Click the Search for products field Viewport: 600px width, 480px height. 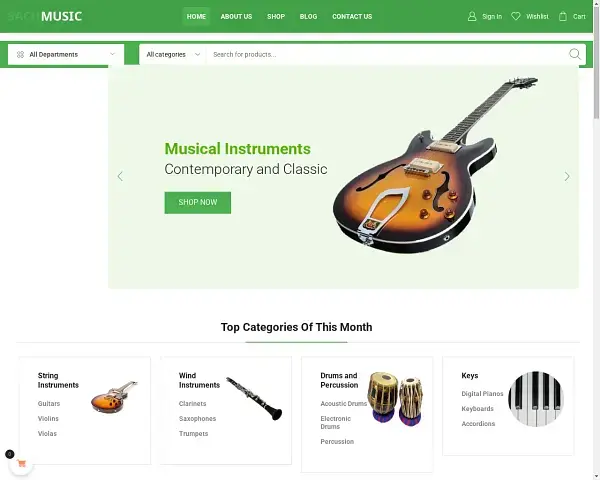[x=386, y=54]
